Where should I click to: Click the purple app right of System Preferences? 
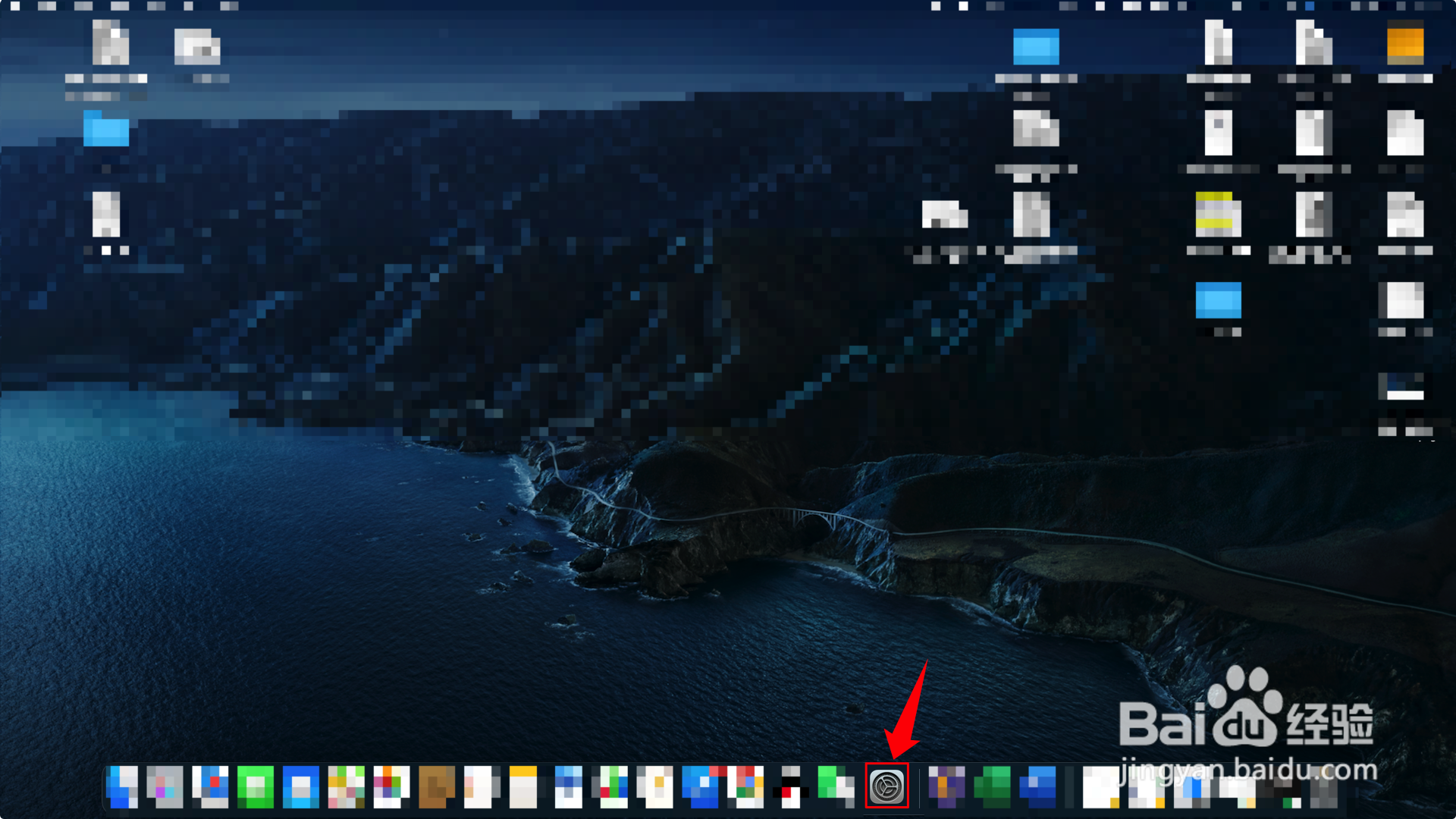(x=946, y=786)
